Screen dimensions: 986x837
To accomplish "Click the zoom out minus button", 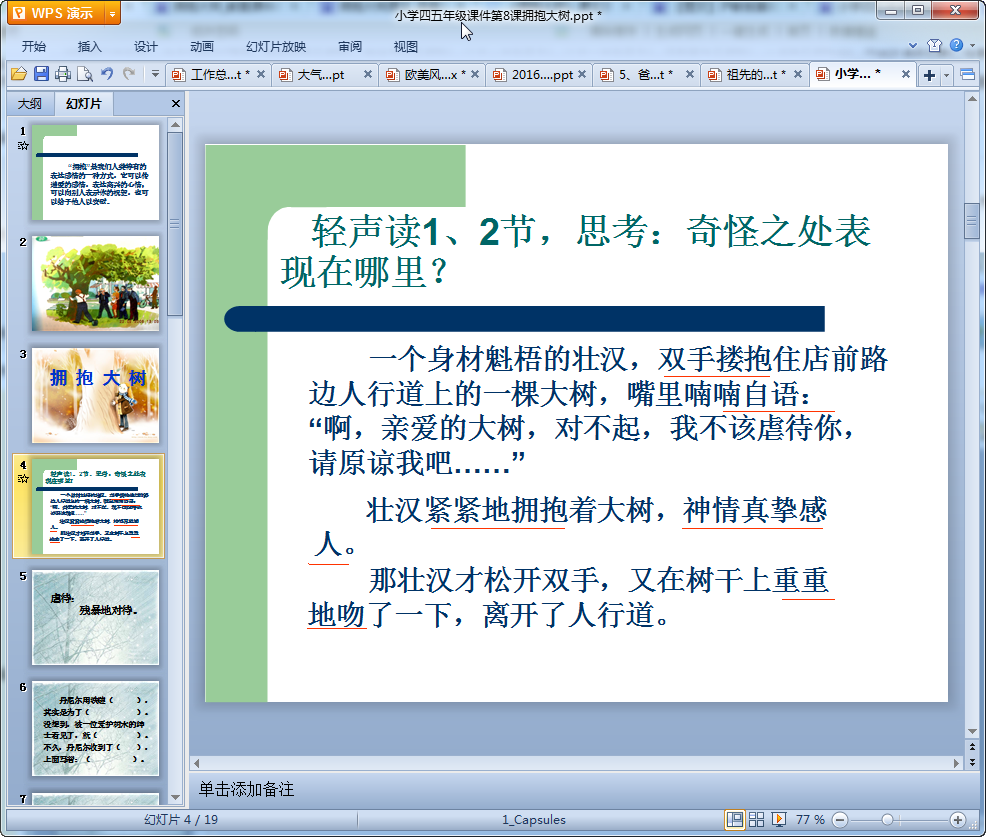I will (840, 819).
